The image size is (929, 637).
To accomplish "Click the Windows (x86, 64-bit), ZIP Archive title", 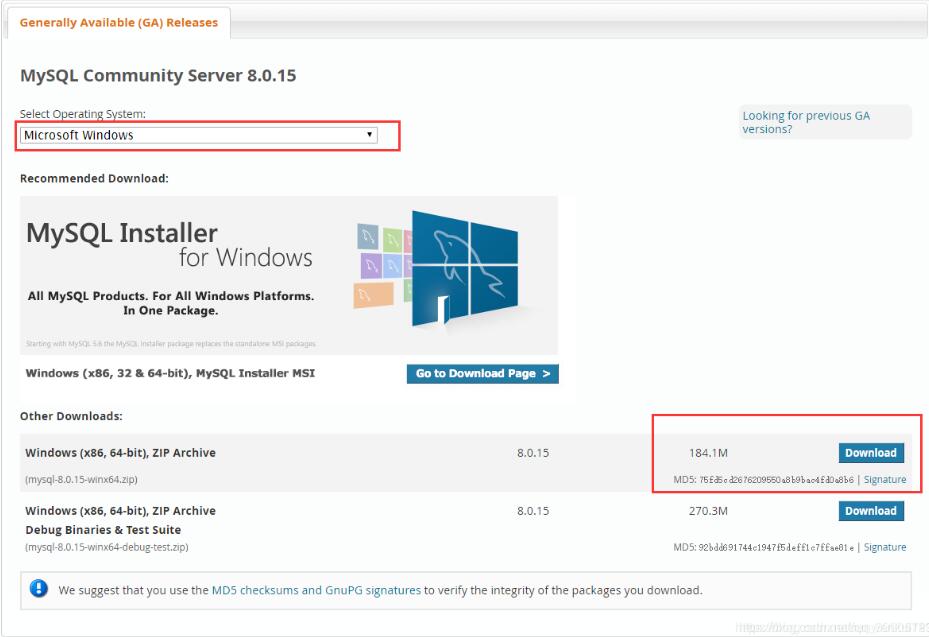I will pos(120,453).
